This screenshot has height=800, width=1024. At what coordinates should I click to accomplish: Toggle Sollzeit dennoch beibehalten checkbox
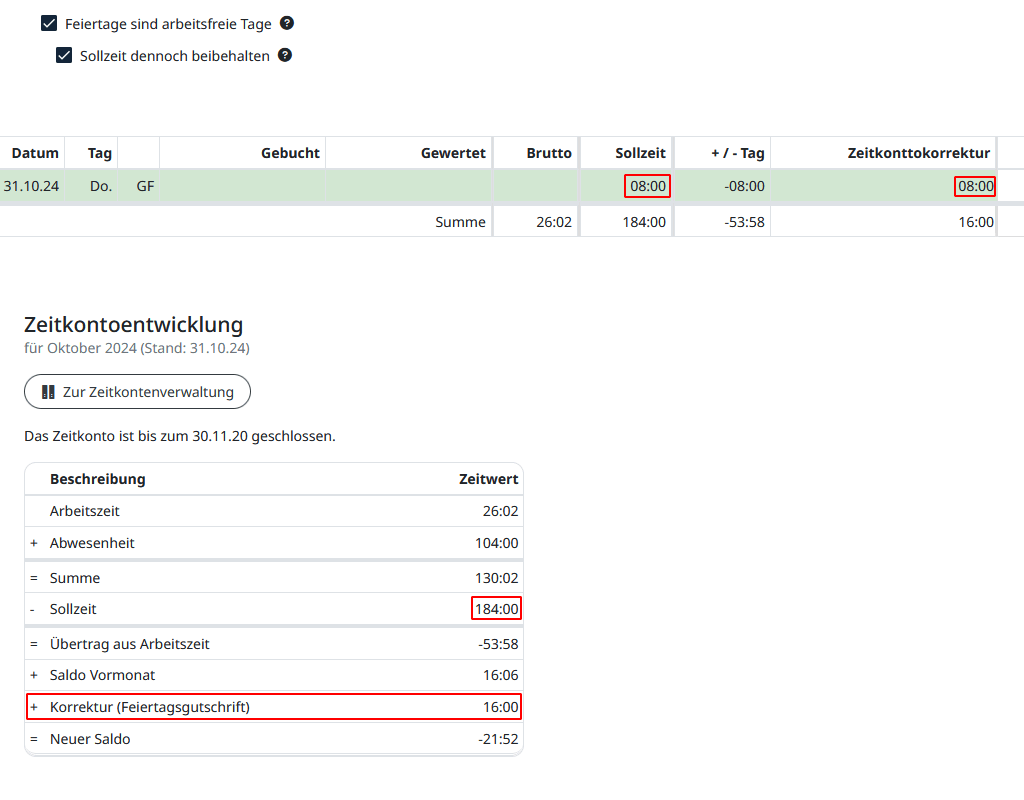[x=64, y=56]
